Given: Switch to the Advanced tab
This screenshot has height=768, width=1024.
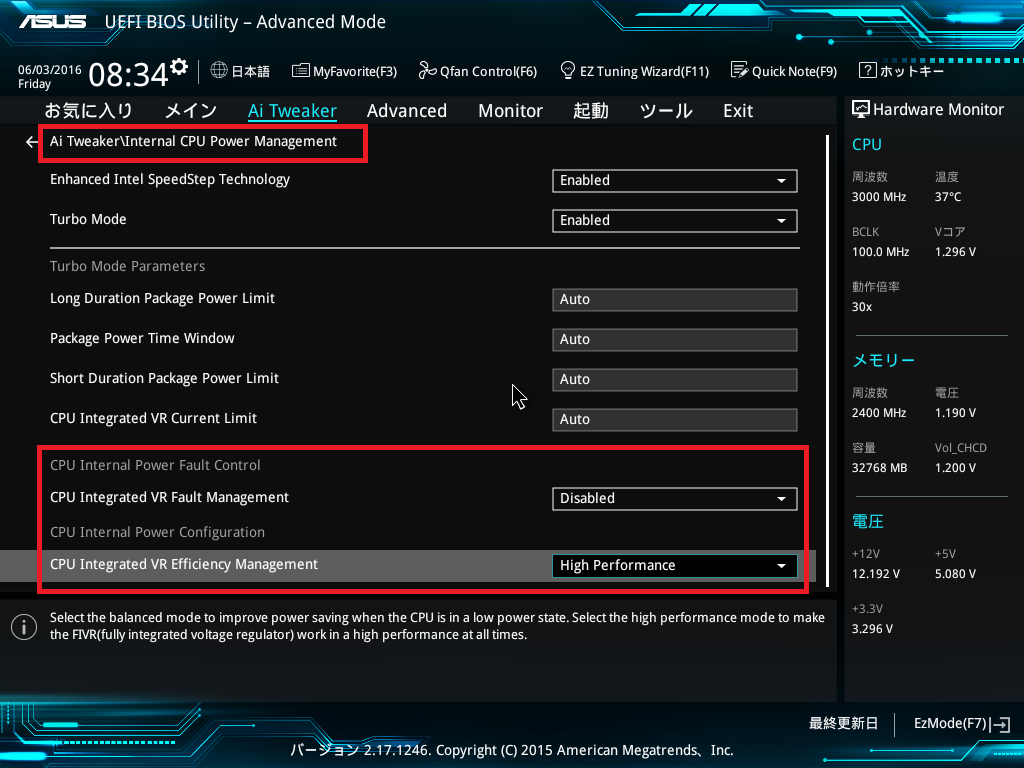Looking at the screenshot, I should (x=406, y=111).
